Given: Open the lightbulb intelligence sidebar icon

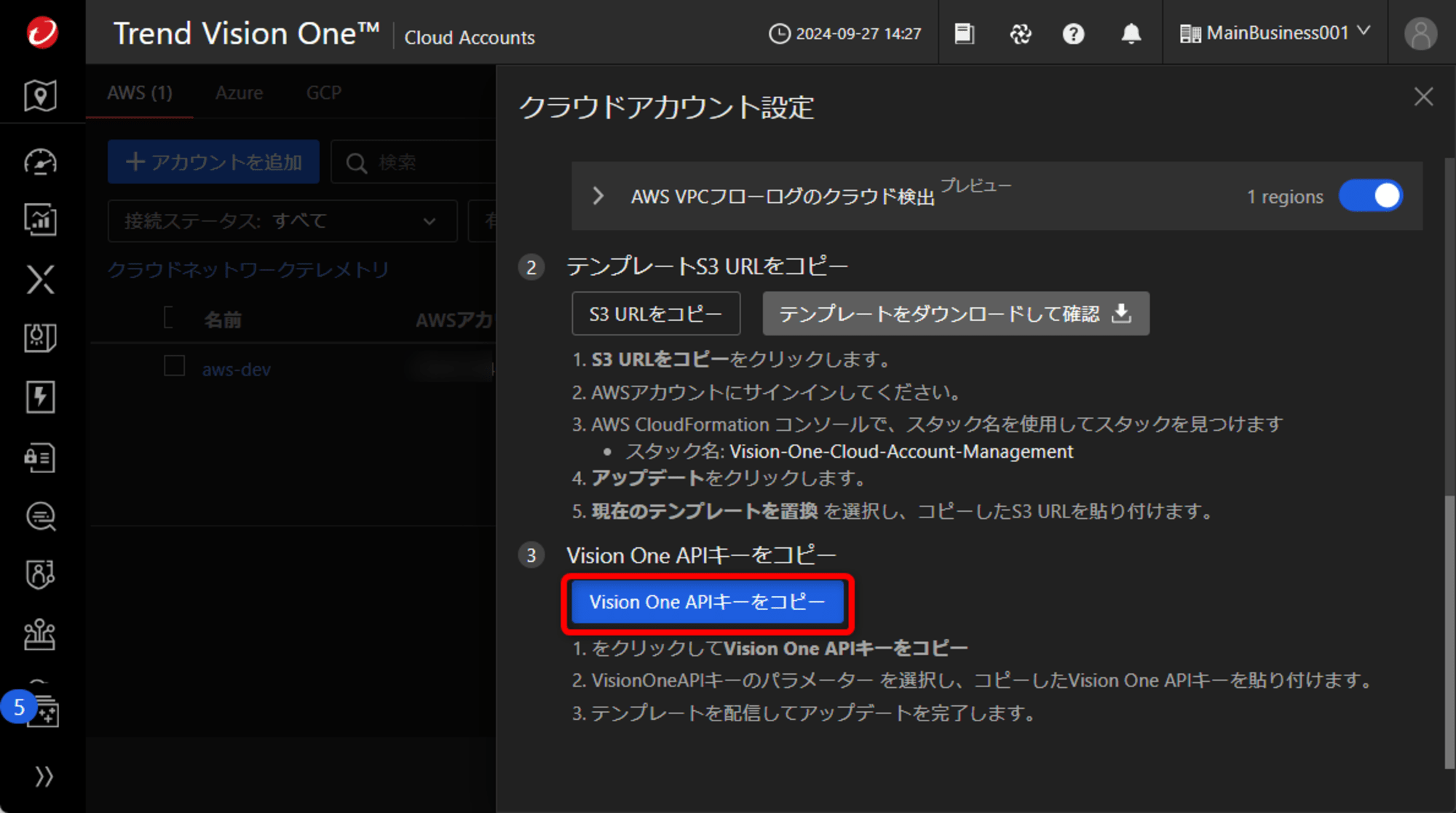Looking at the screenshot, I should (40, 338).
